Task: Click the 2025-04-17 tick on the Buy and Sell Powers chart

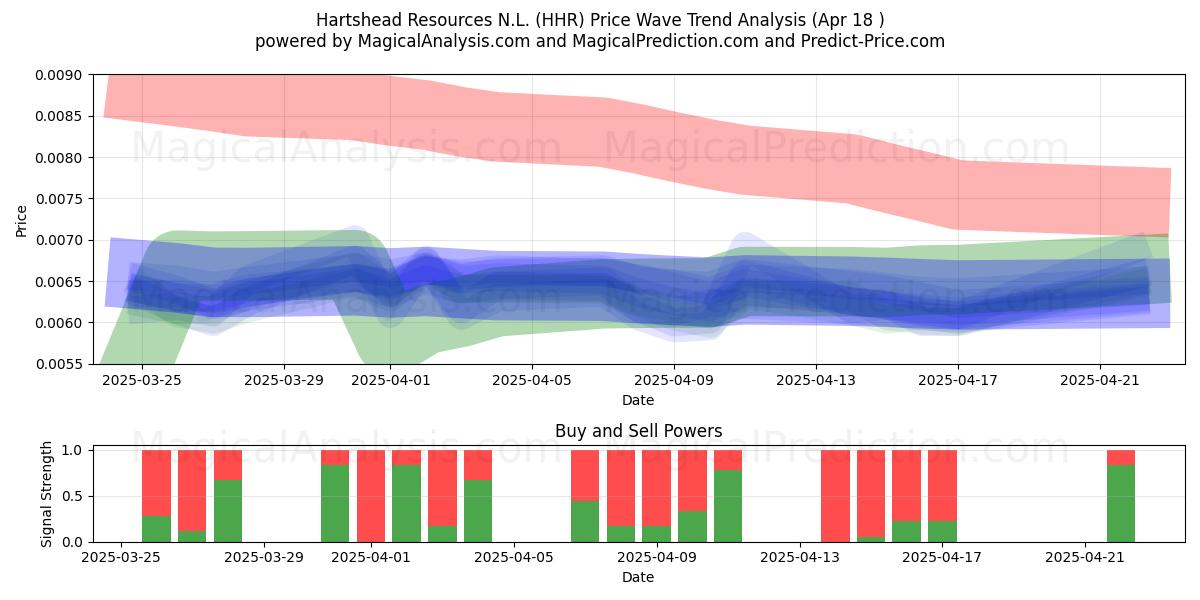Action: point(942,558)
